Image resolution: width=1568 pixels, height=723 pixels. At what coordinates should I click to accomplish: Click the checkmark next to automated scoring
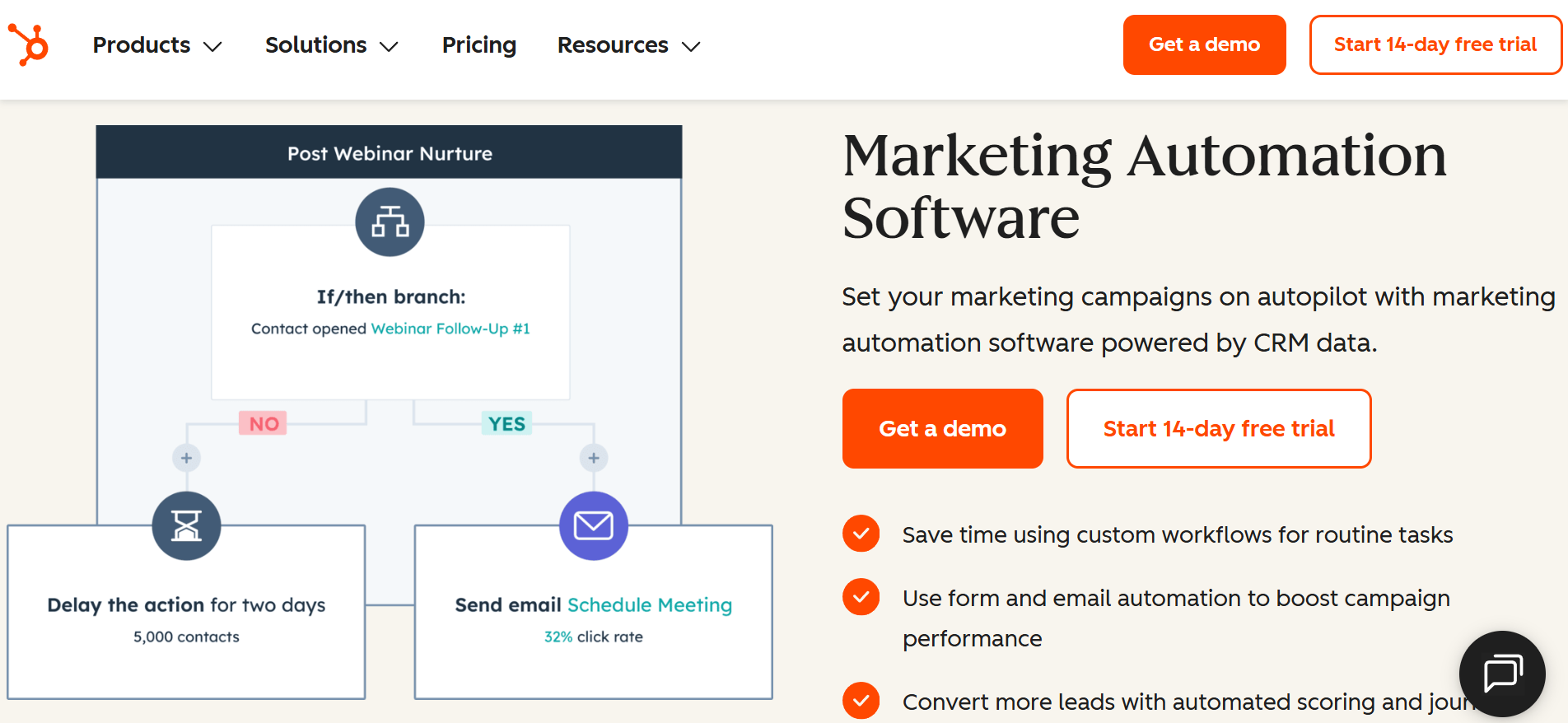861,701
